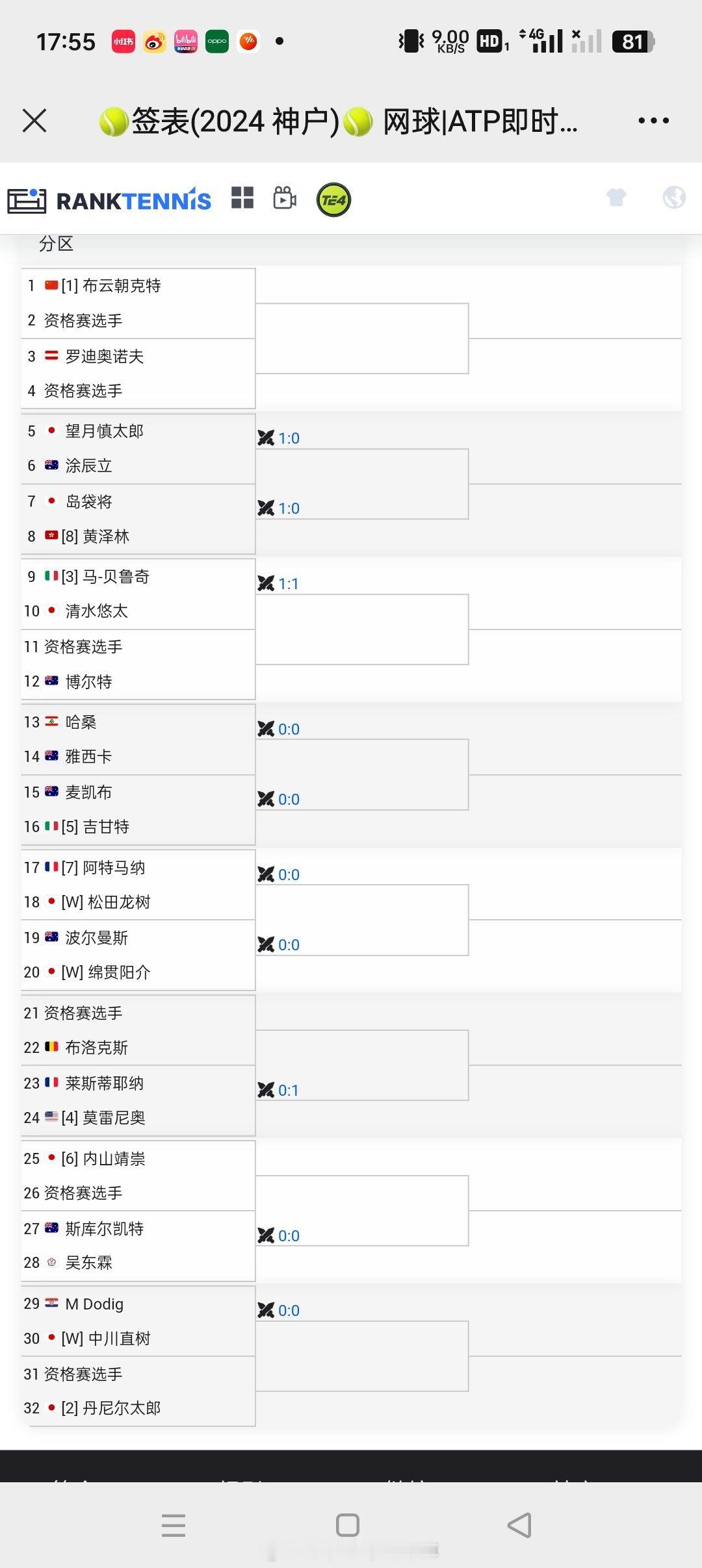Close the webview with the X icon
702x1568 pixels.
[34, 121]
